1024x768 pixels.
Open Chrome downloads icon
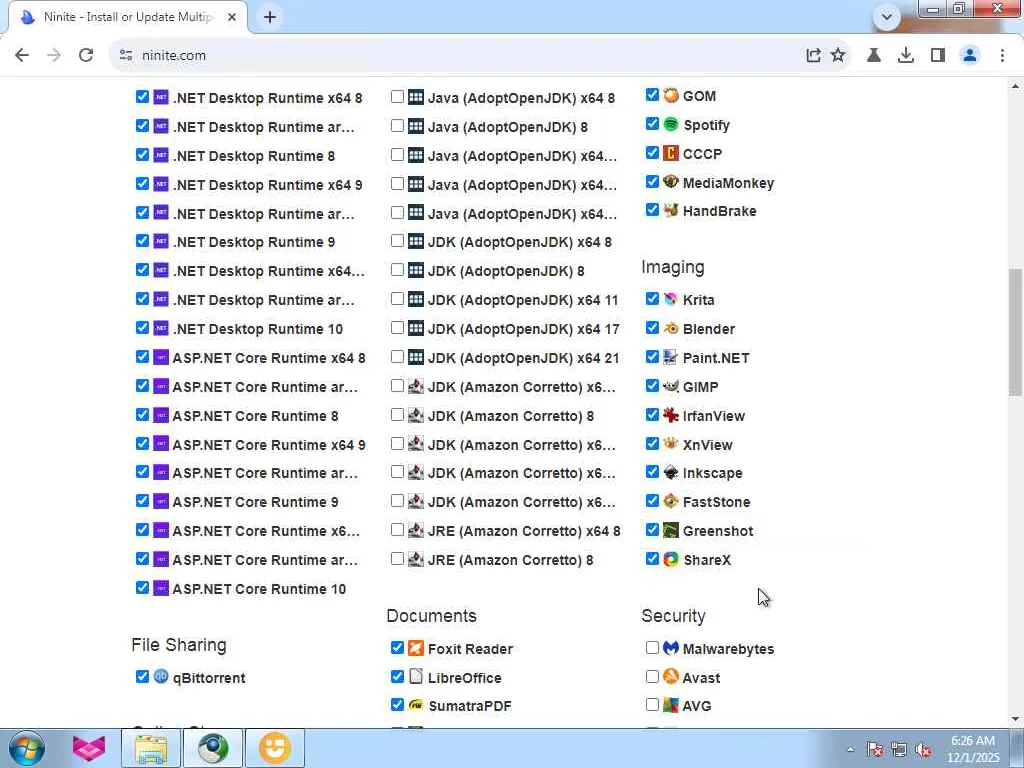(906, 55)
